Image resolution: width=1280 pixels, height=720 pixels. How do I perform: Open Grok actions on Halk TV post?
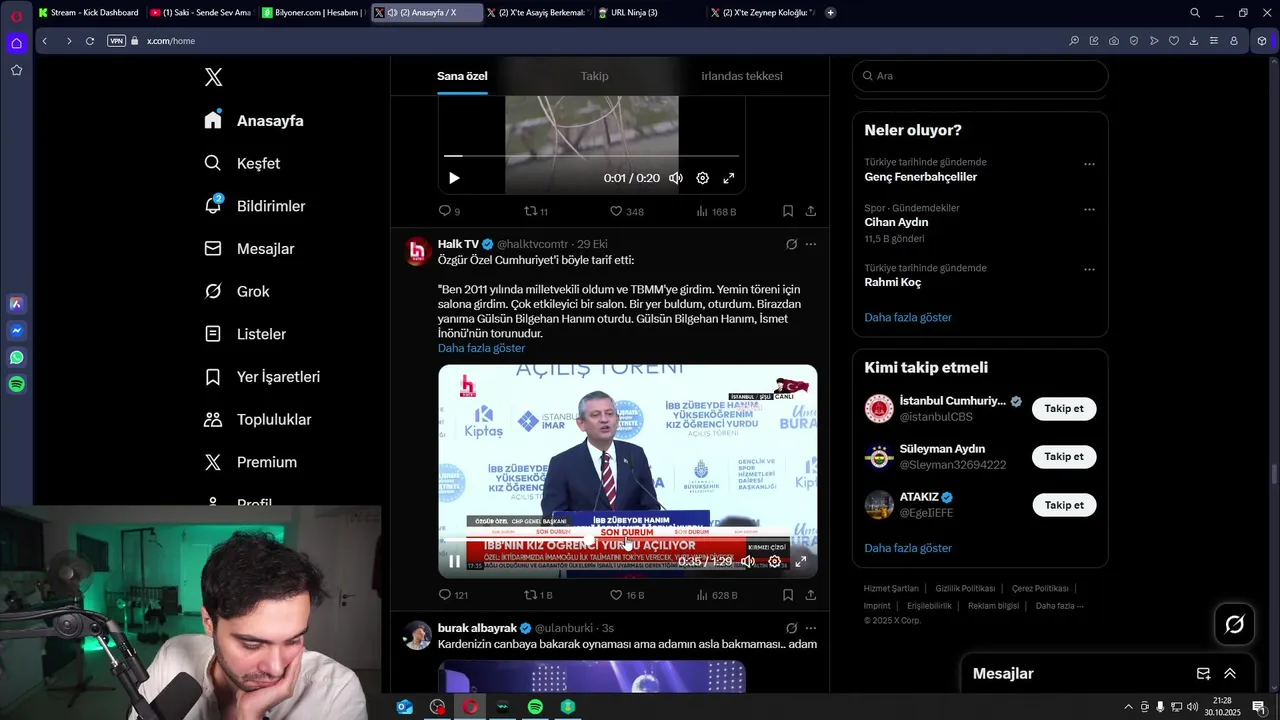(x=791, y=244)
